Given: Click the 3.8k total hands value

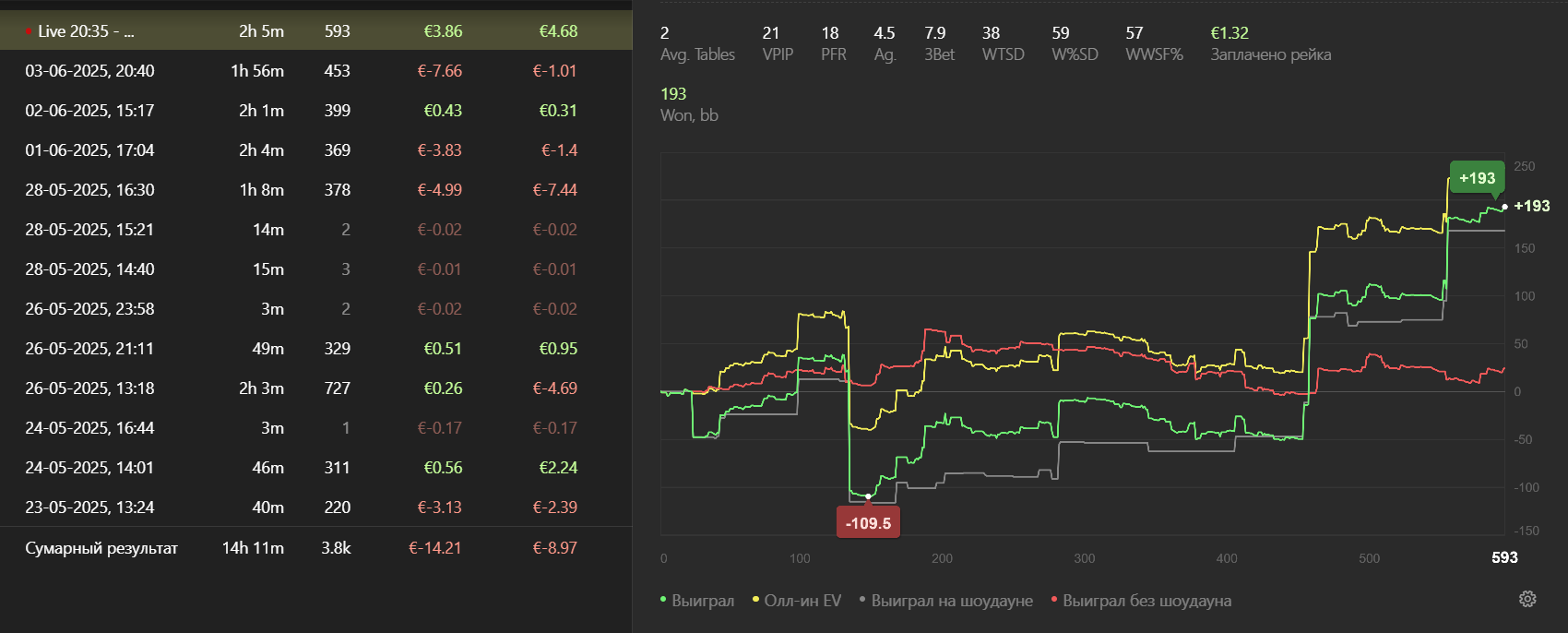Looking at the screenshot, I should click(336, 547).
